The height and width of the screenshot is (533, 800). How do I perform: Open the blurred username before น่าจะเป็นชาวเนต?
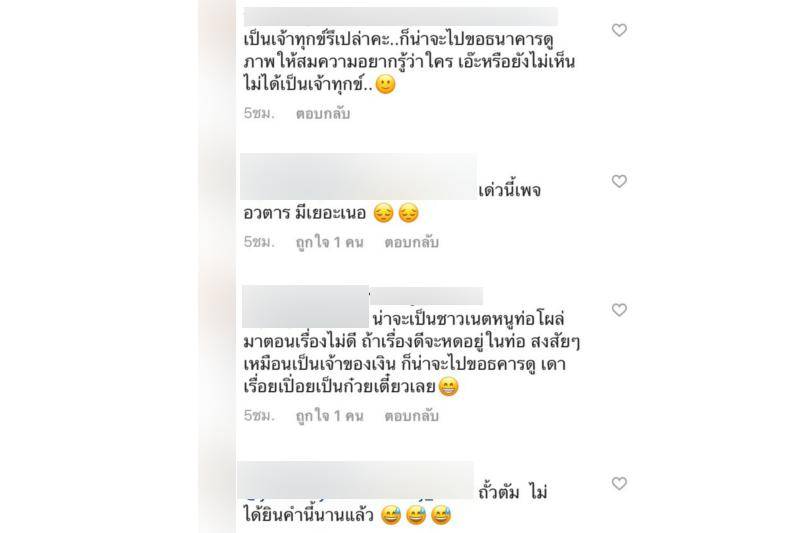[305, 307]
